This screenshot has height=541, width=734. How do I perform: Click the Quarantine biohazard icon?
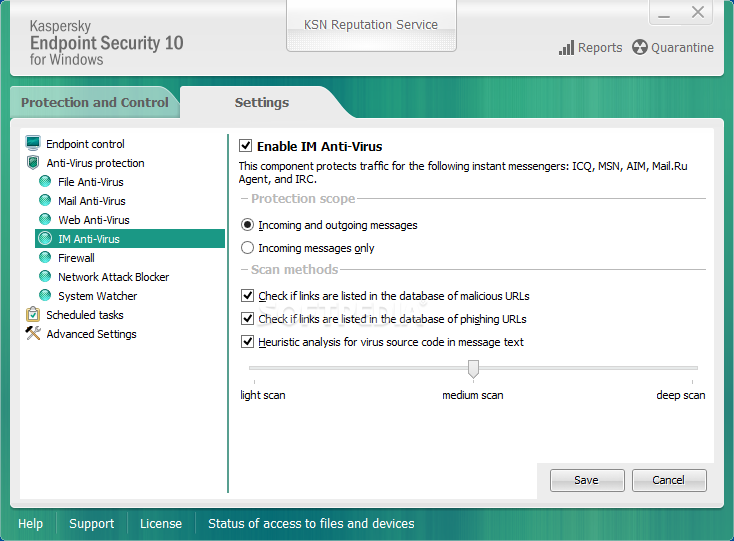[x=639, y=47]
